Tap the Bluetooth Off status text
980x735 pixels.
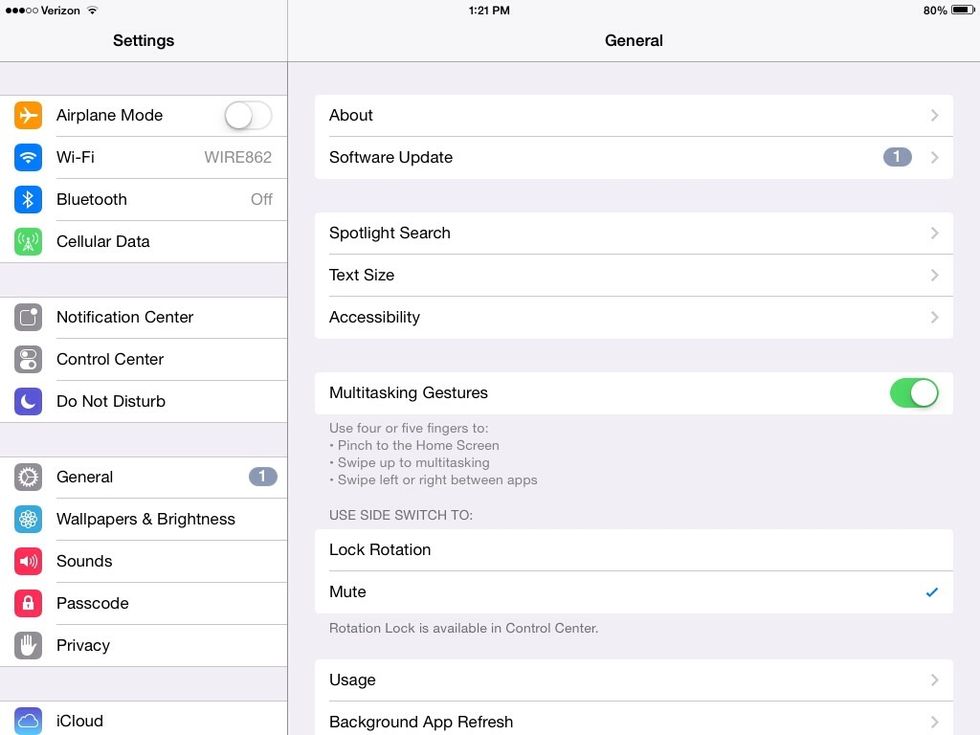(261, 199)
